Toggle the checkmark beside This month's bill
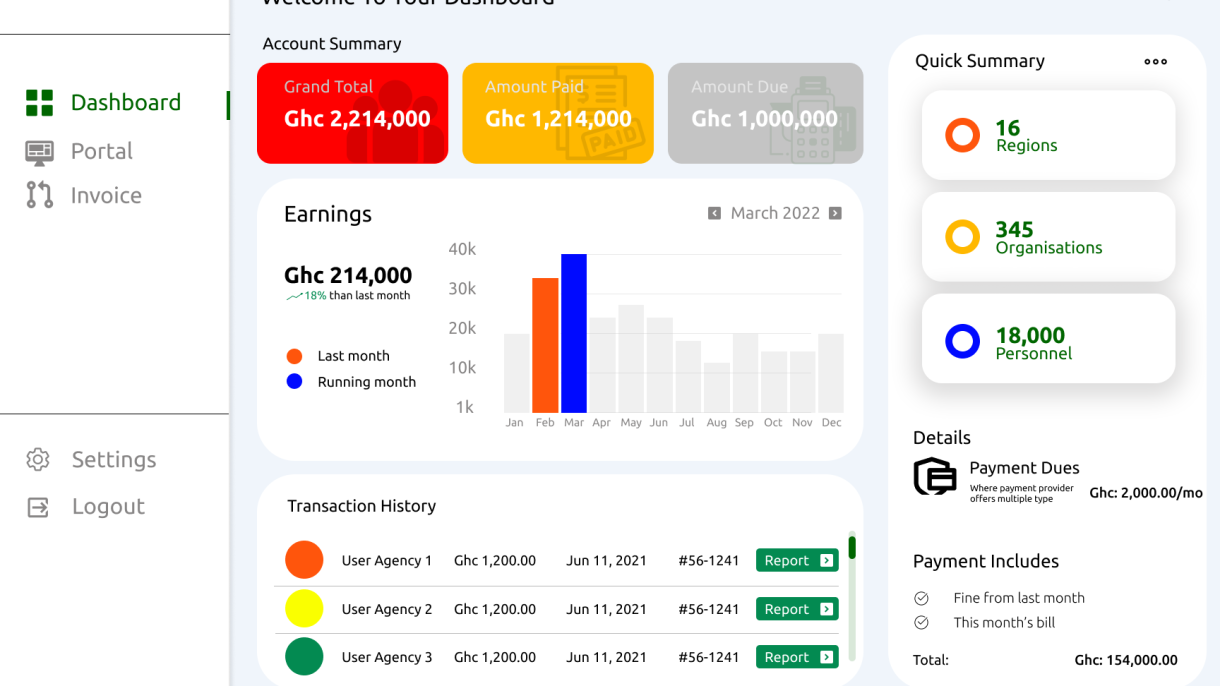 pyautogui.click(x=921, y=622)
